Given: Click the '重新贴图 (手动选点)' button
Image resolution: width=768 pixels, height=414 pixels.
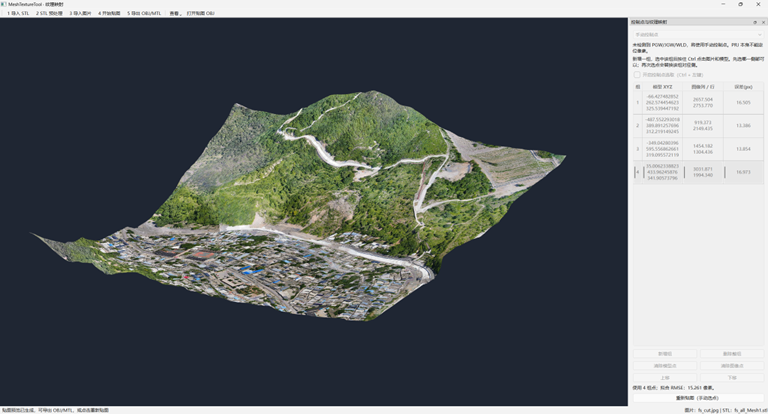Looking at the screenshot, I should coord(698,398).
